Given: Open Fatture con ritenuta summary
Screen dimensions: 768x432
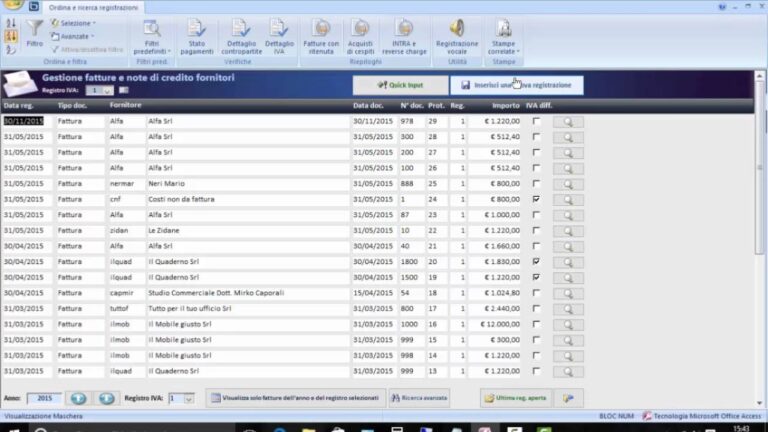Looking at the screenshot, I should pos(321,37).
